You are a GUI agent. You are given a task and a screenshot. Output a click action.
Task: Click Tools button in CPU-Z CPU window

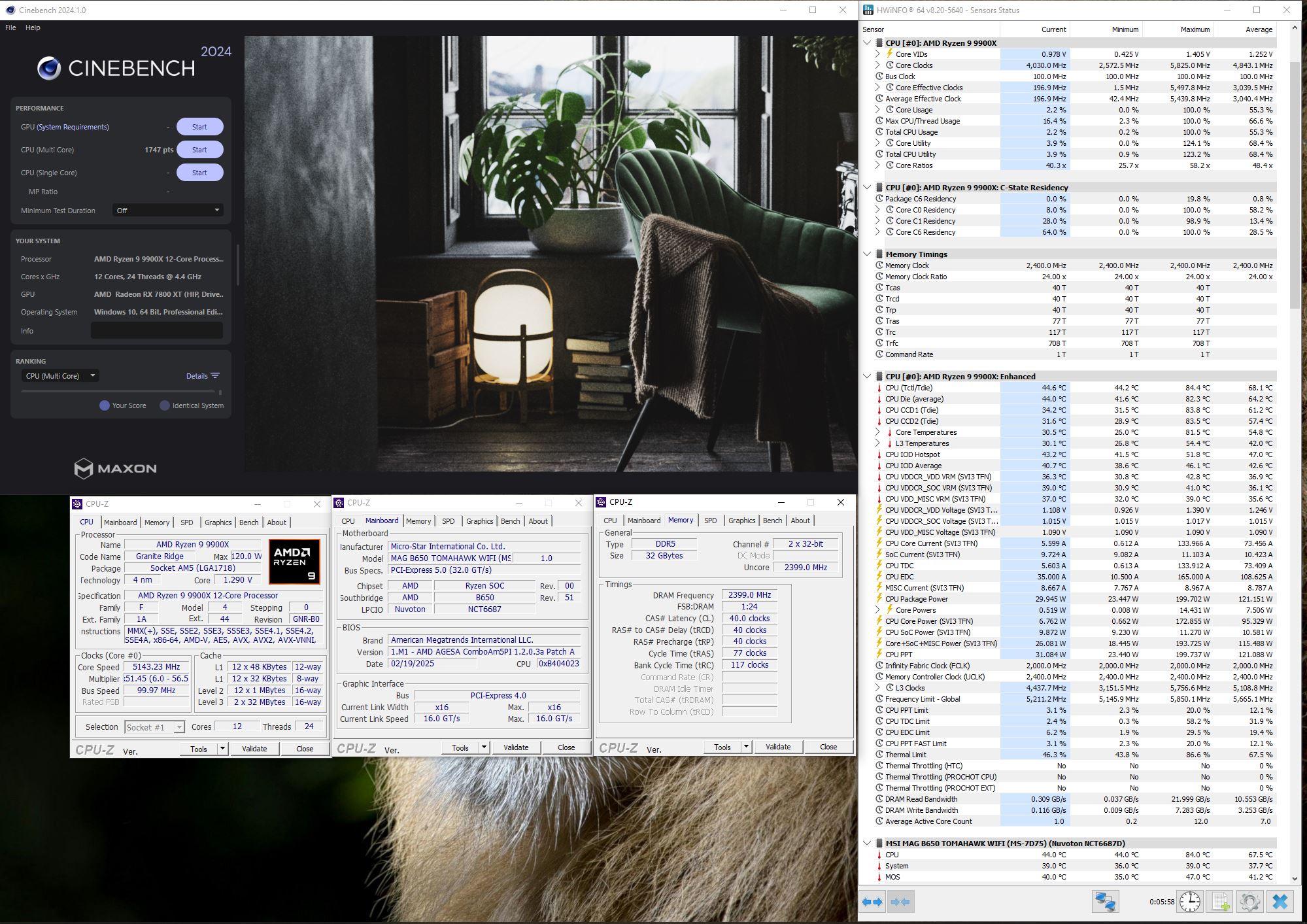[x=199, y=749]
